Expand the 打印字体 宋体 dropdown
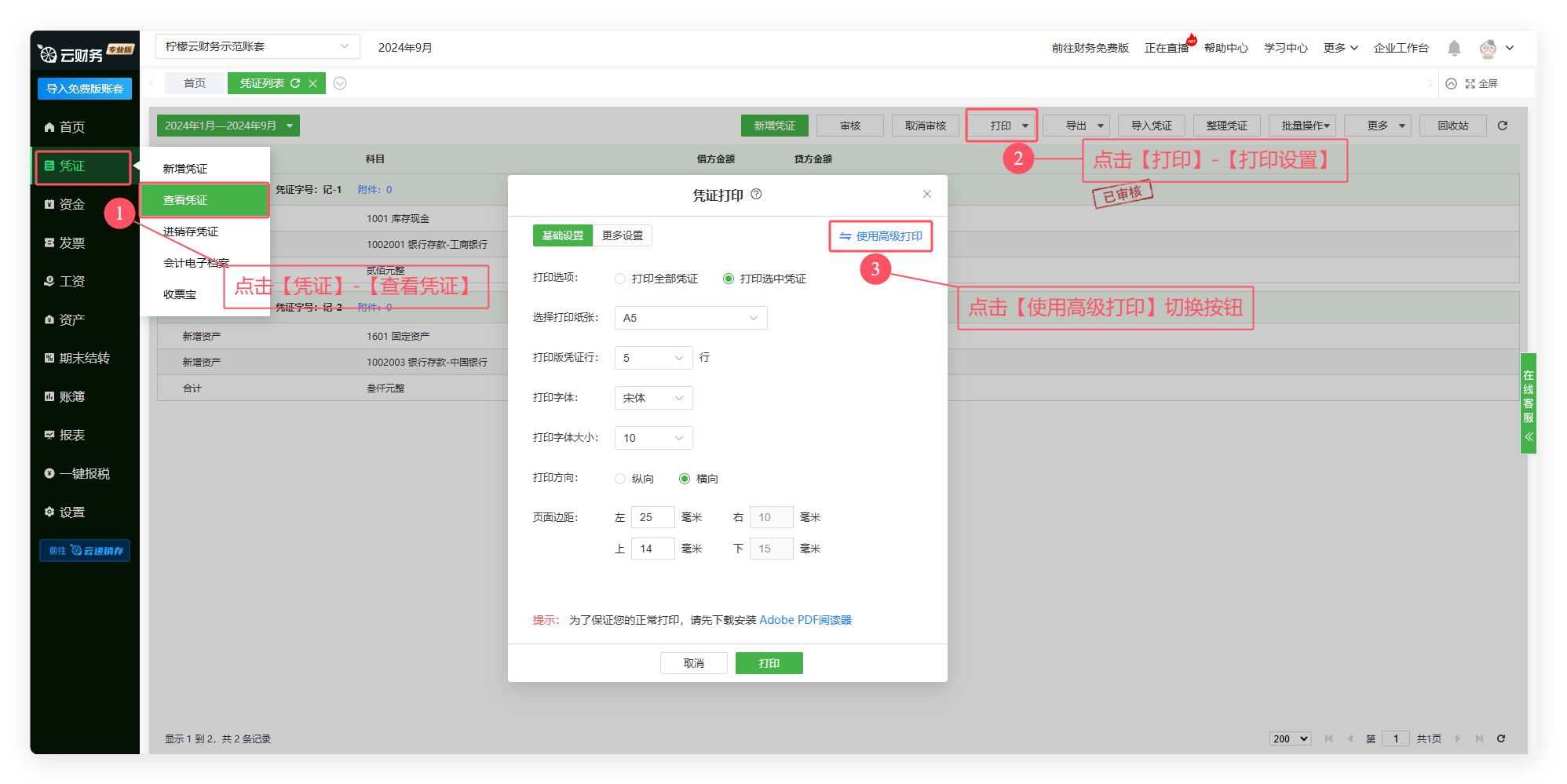This screenshot has width=1567, height=784. point(653,398)
